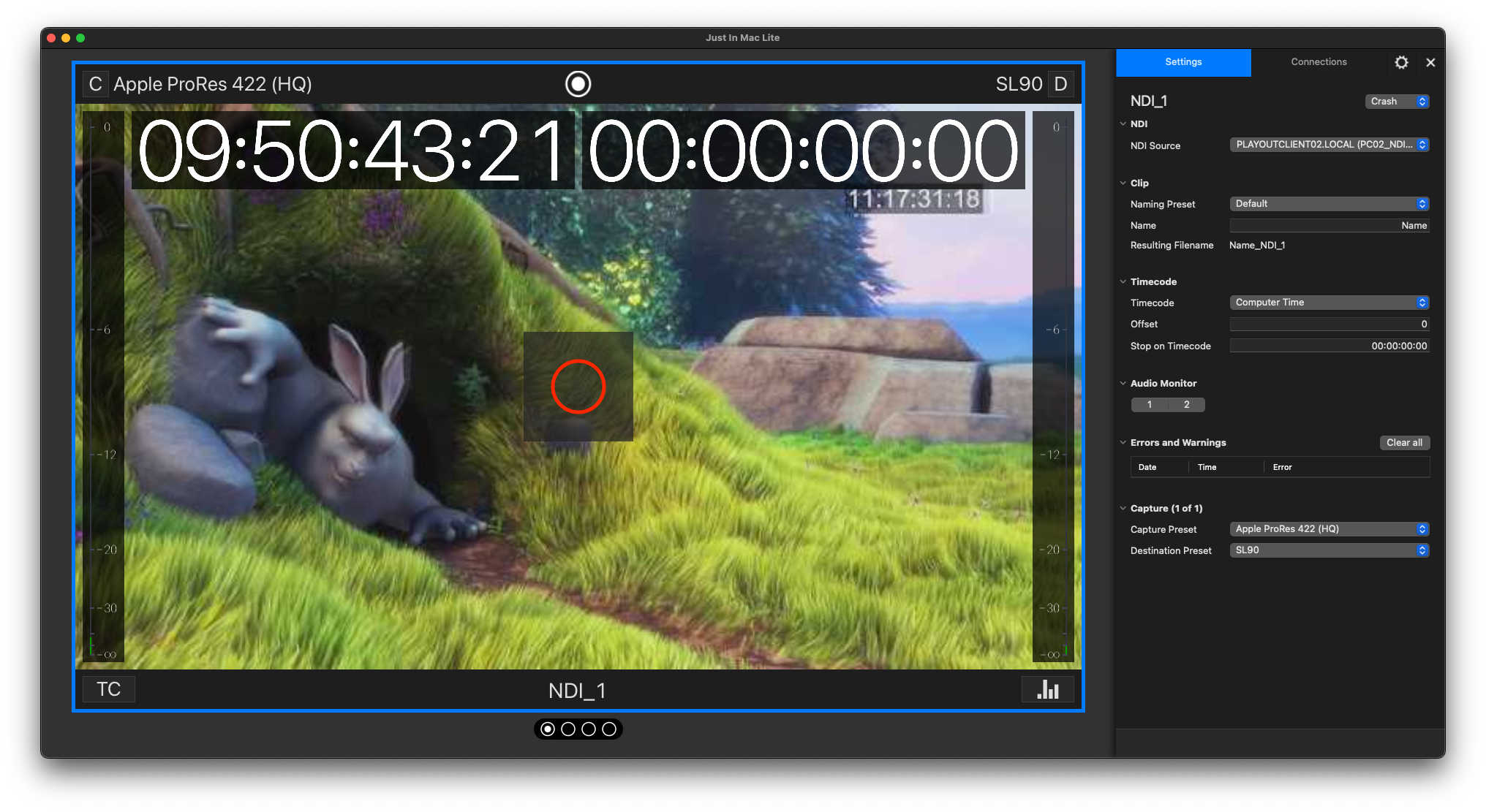This screenshot has height=812, width=1486.
Task: Select the fourth channel page dot
Action: [x=609, y=729]
